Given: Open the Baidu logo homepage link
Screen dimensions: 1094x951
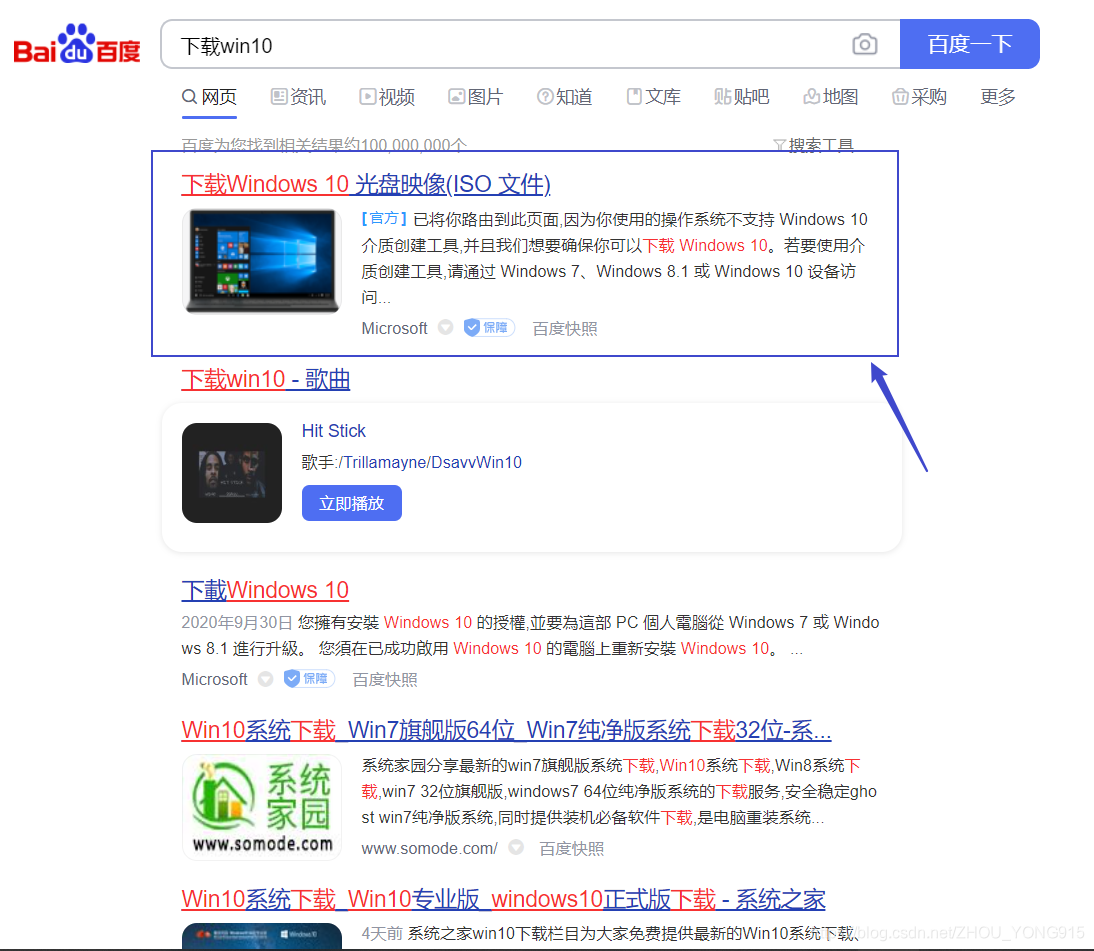Looking at the screenshot, I should pyautogui.click(x=77, y=44).
